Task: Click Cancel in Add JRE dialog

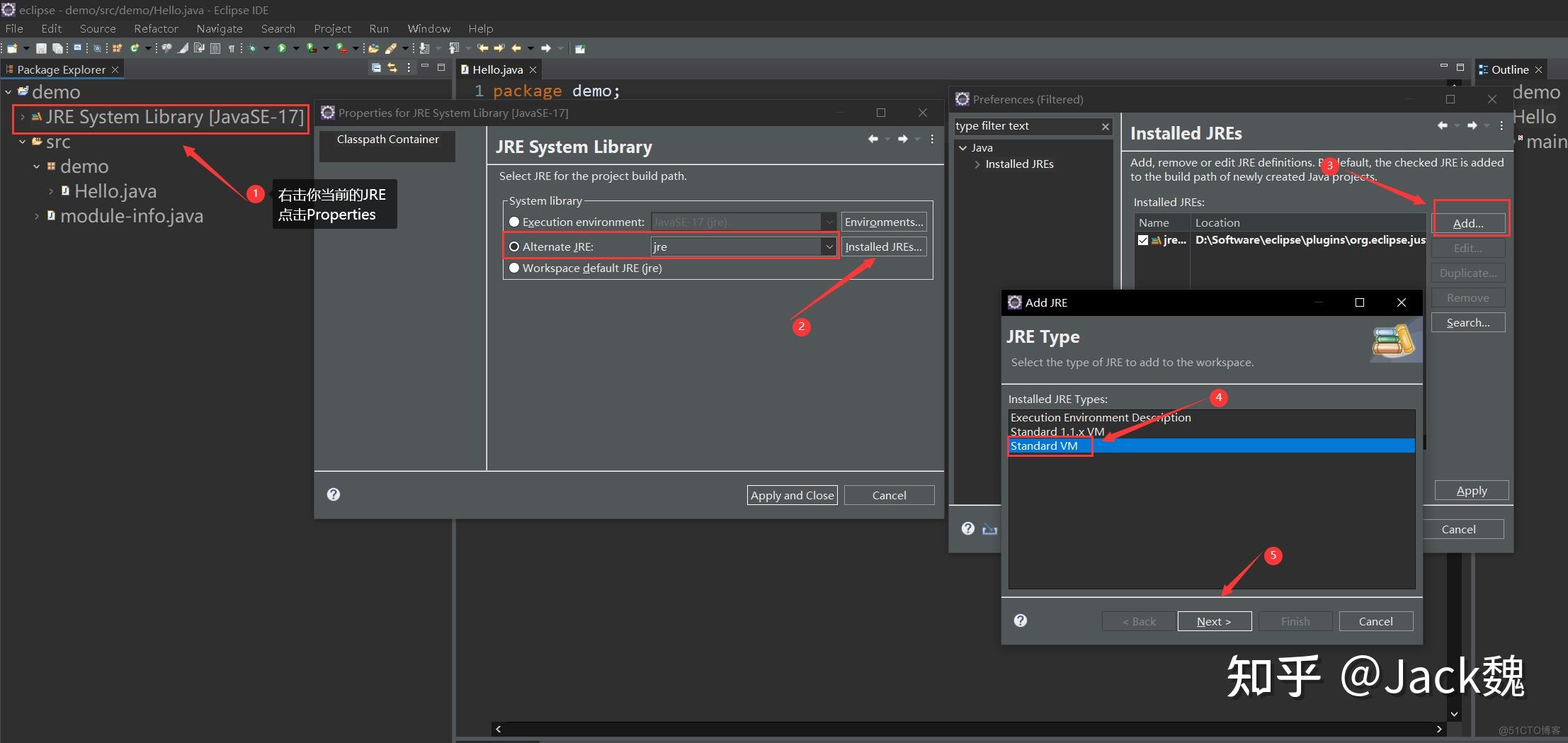Action: pyautogui.click(x=1375, y=621)
